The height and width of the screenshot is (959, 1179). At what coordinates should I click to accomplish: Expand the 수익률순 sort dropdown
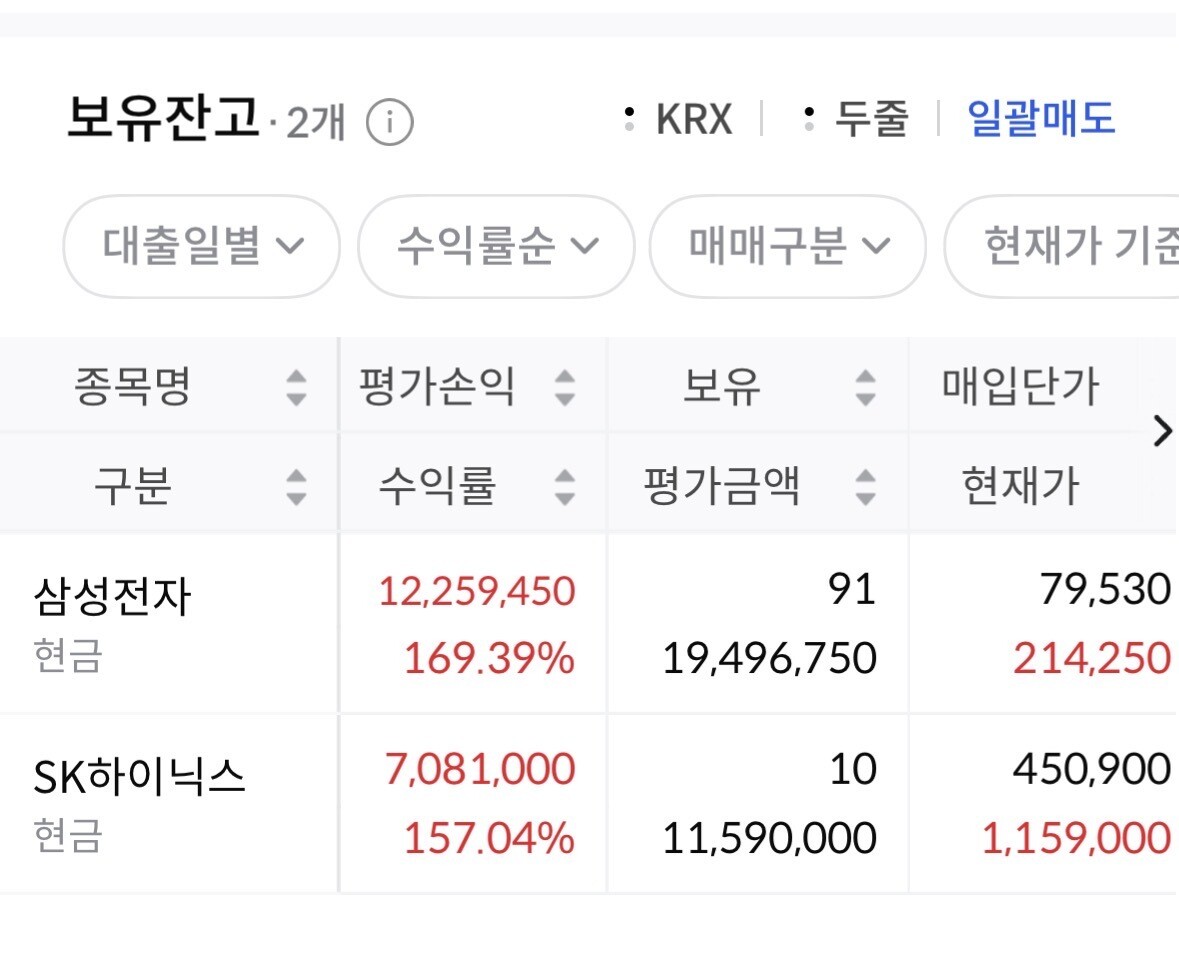(x=496, y=246)
